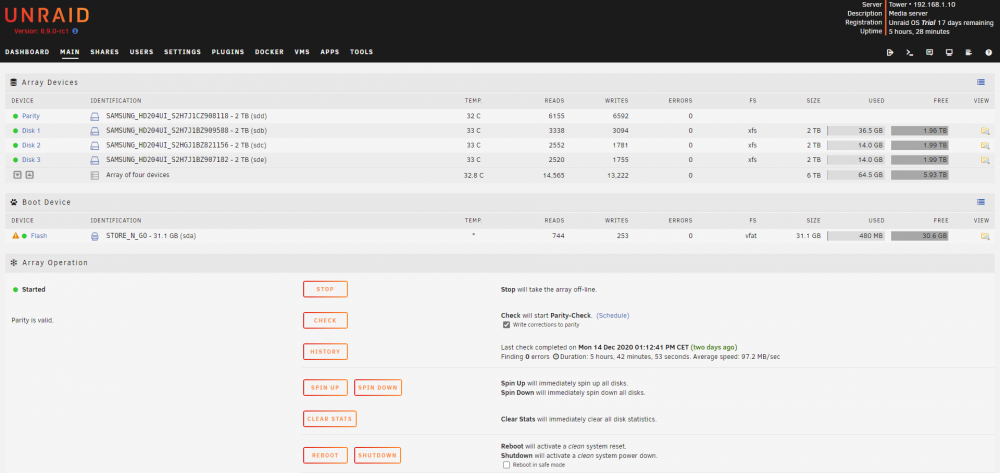This screenshot has height=473, width=1000.
Task: Click the logout icon in top toolbar
Action: (890, 52)
